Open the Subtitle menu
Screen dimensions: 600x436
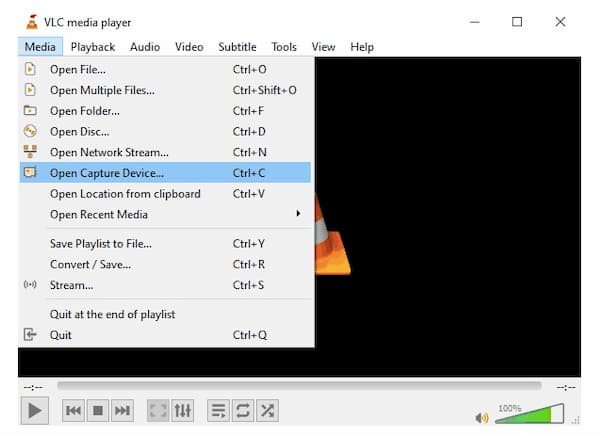[x=237, y=47]
